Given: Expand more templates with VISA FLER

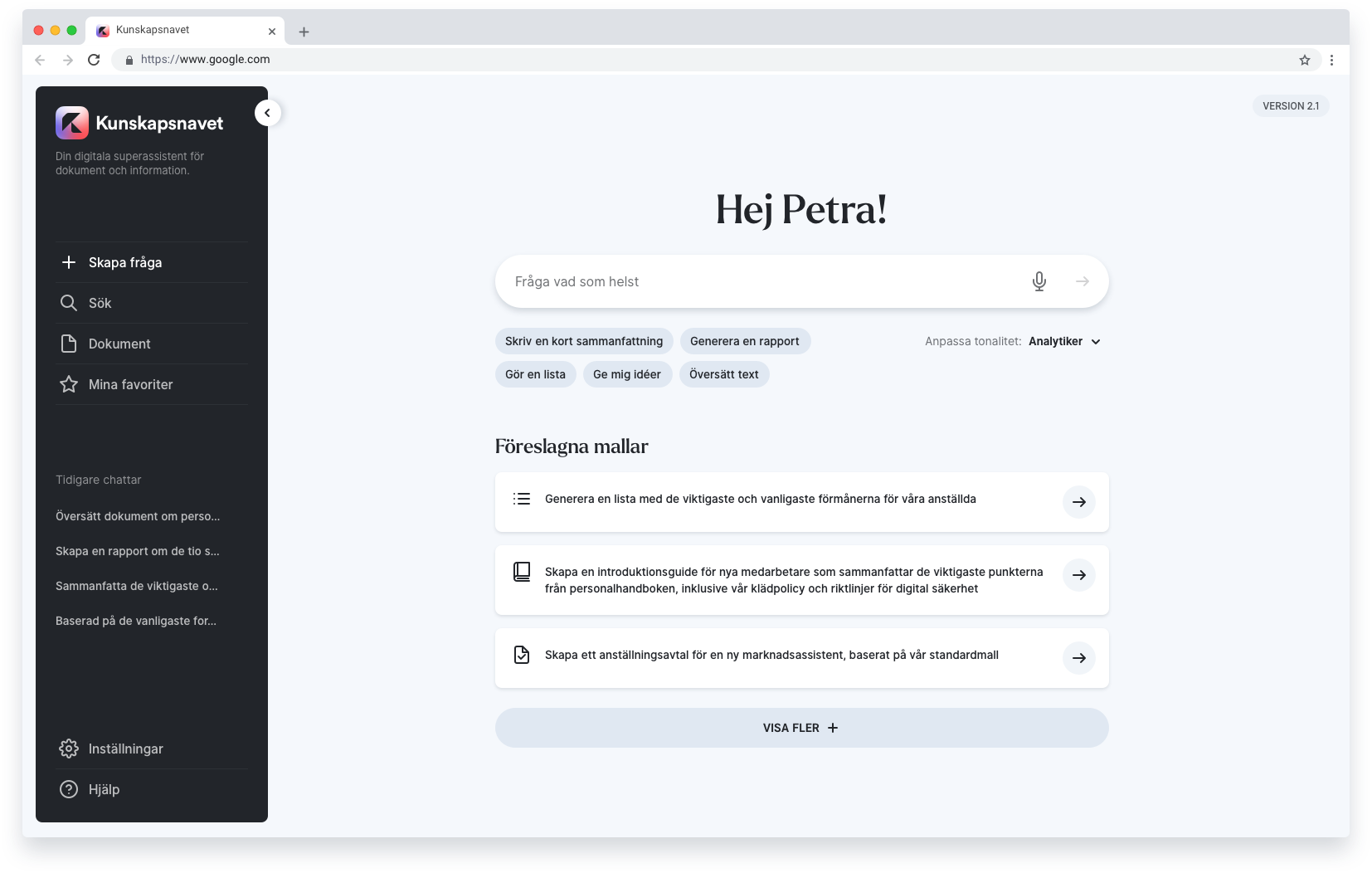Looking at the screenshot, I should 801,728.
